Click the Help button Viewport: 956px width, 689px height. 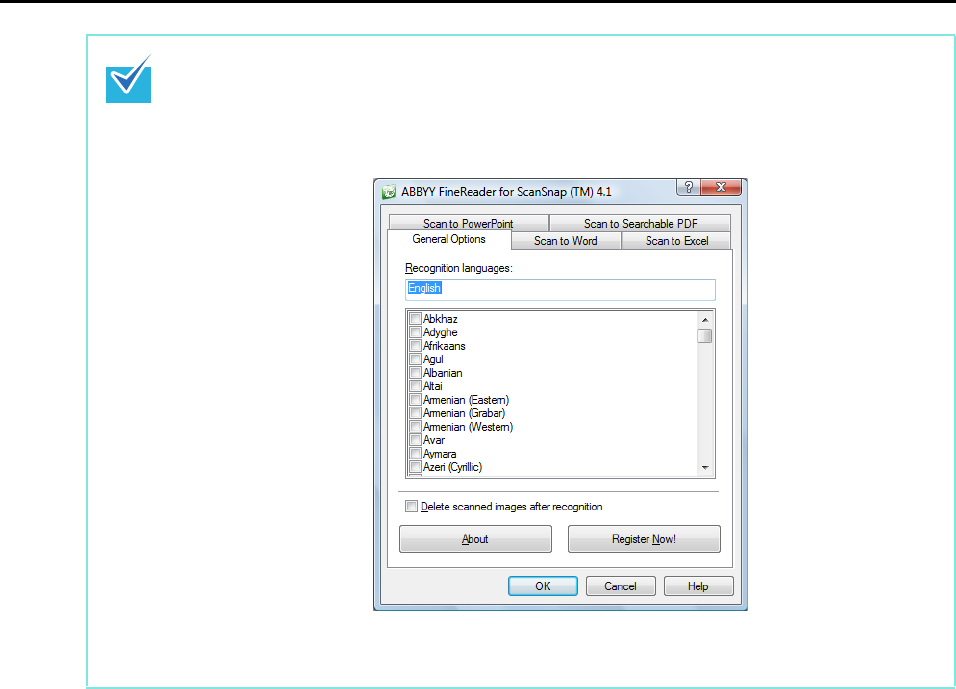[698, 586]
